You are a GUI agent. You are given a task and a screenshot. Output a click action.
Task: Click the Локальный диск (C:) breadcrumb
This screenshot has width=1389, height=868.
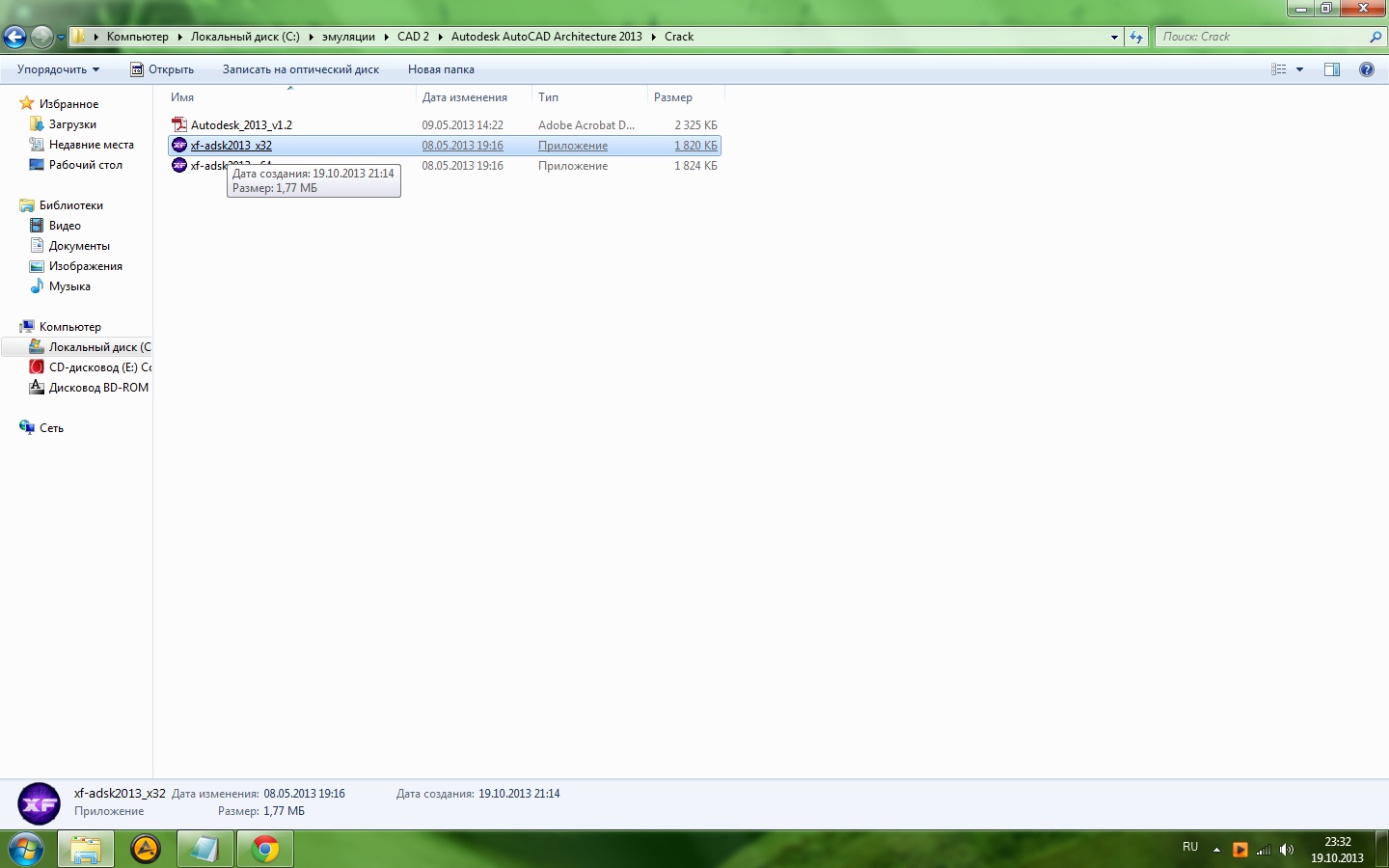[x=245, y=37]
